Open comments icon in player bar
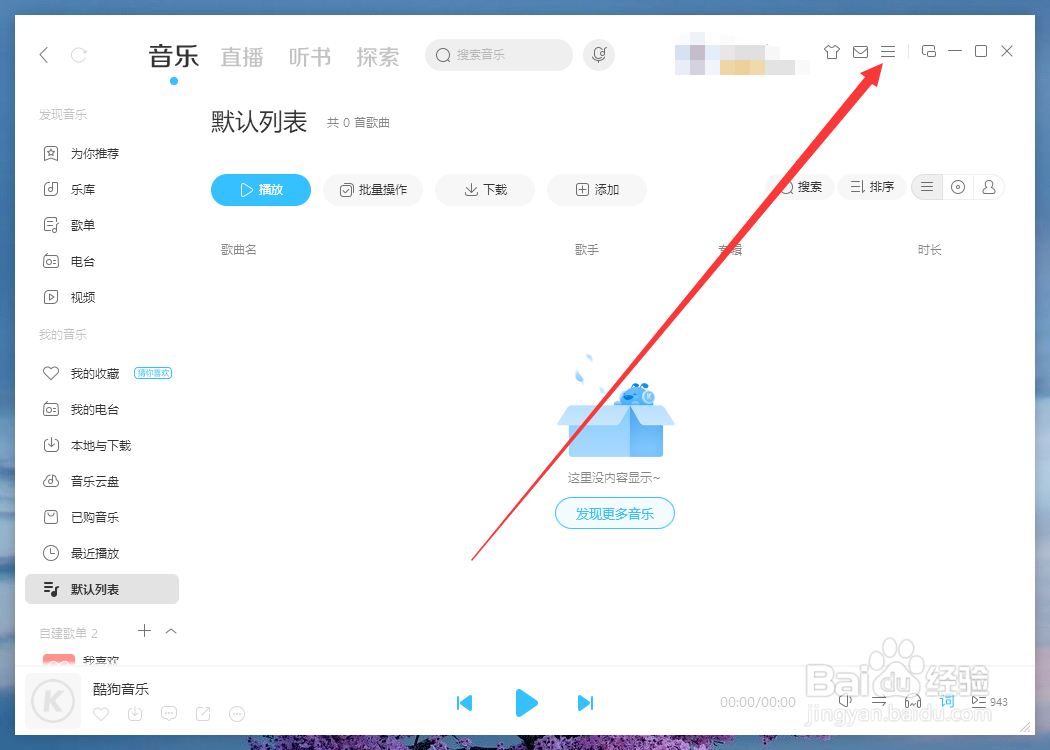 [x=169, y=714]
